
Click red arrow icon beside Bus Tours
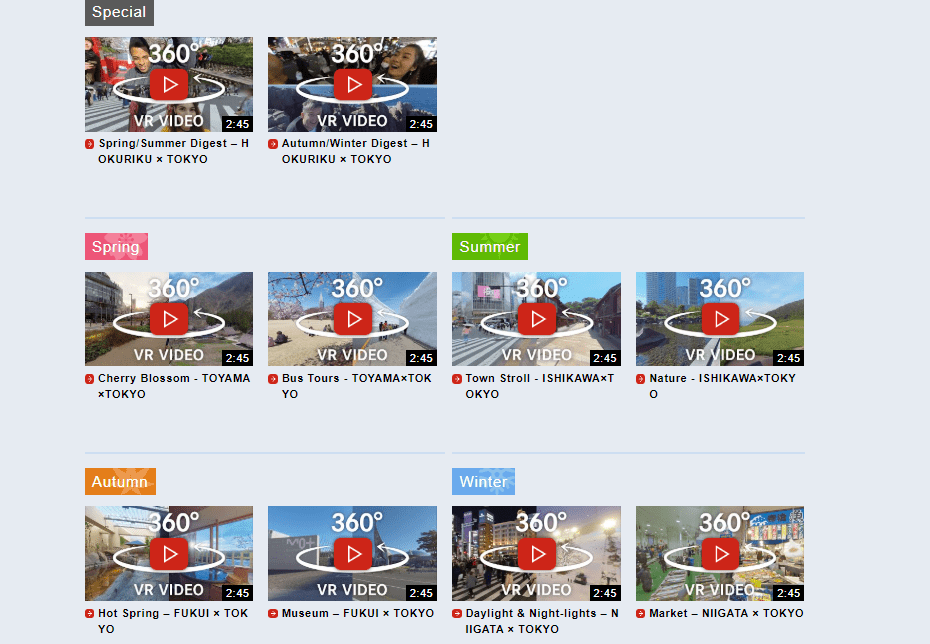click(273, 379)
